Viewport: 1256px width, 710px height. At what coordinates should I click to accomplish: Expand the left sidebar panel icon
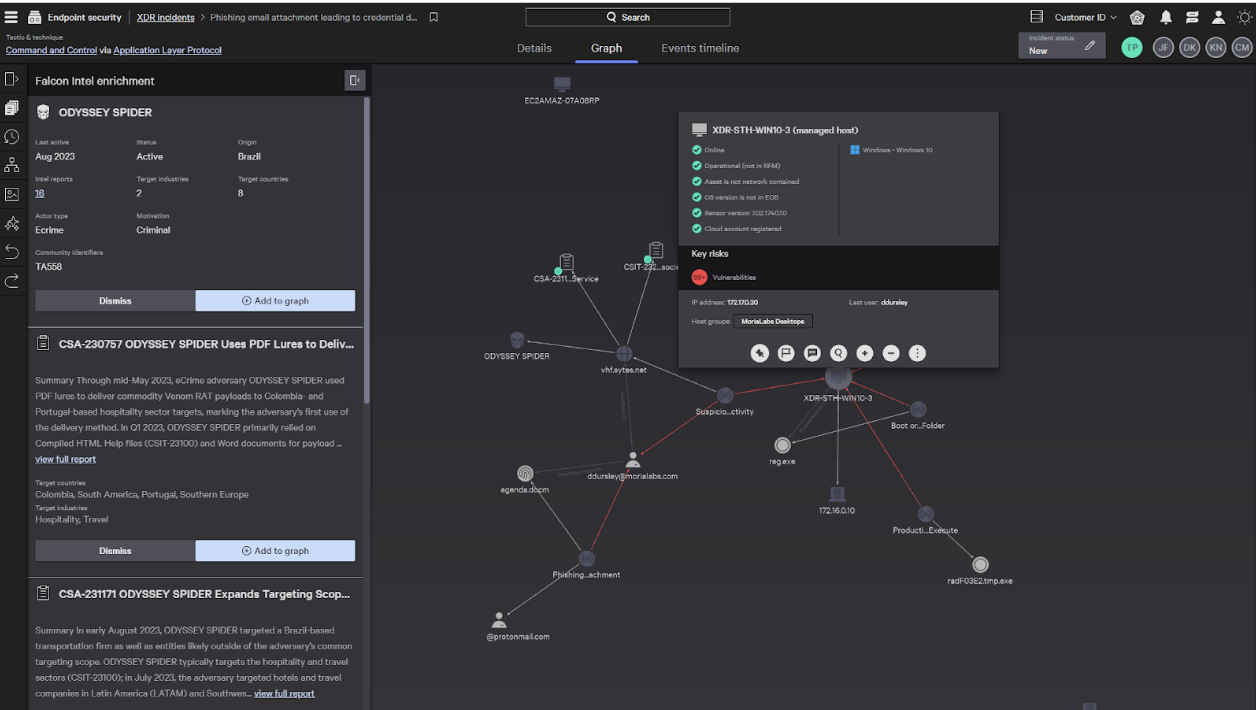click(x=12, y=79)
